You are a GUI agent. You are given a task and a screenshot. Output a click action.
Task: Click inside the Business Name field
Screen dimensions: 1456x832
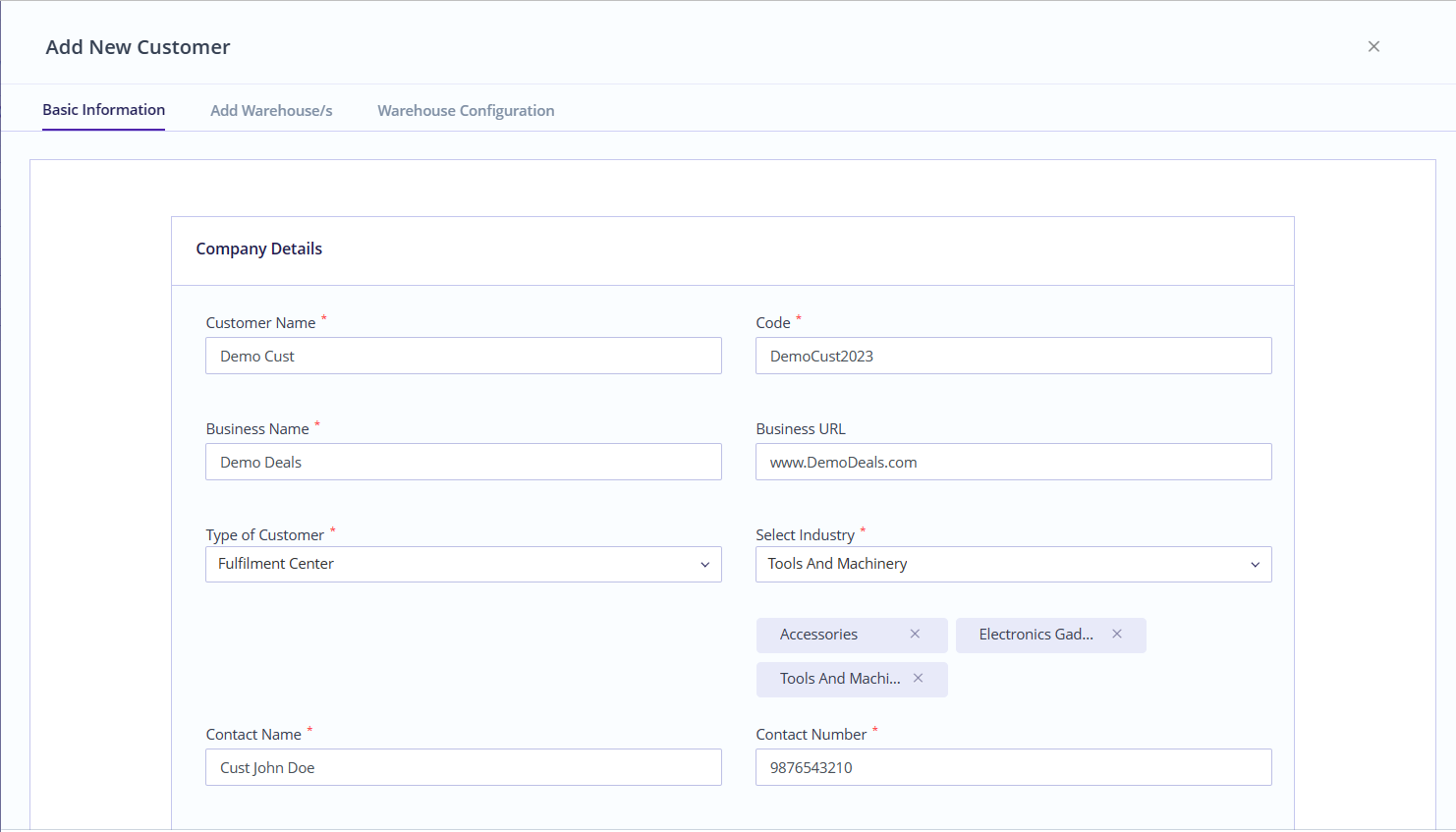click(463, 462)
